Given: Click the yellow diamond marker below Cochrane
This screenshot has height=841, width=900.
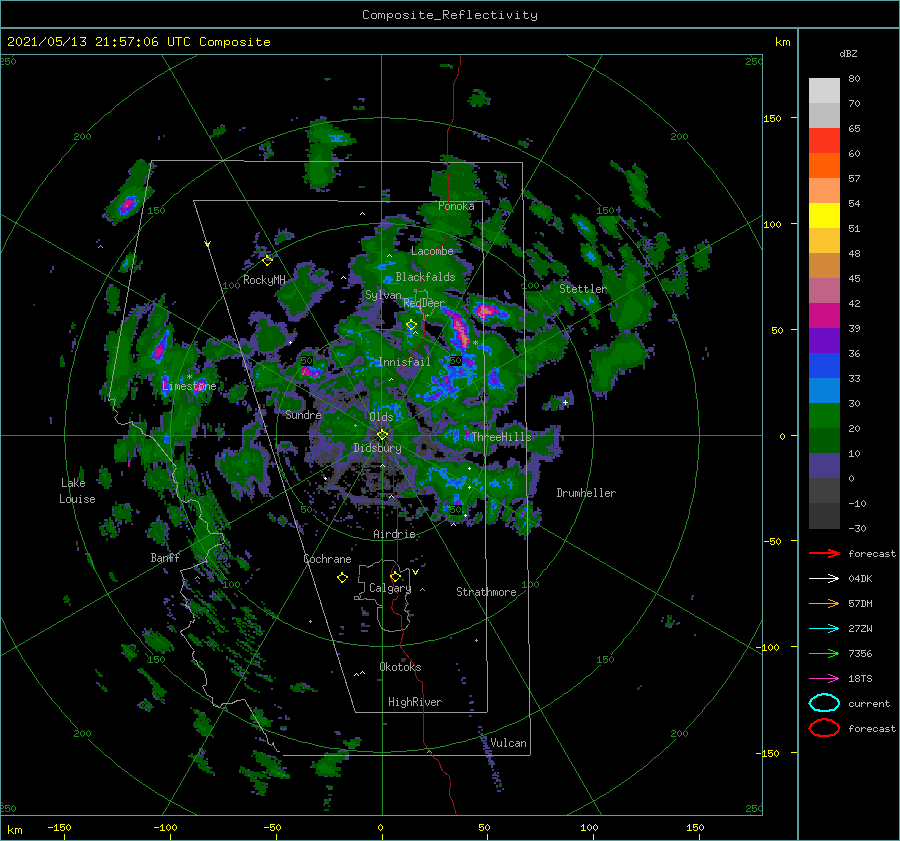Looking at the screenshot, I should [x=343, y=578].
